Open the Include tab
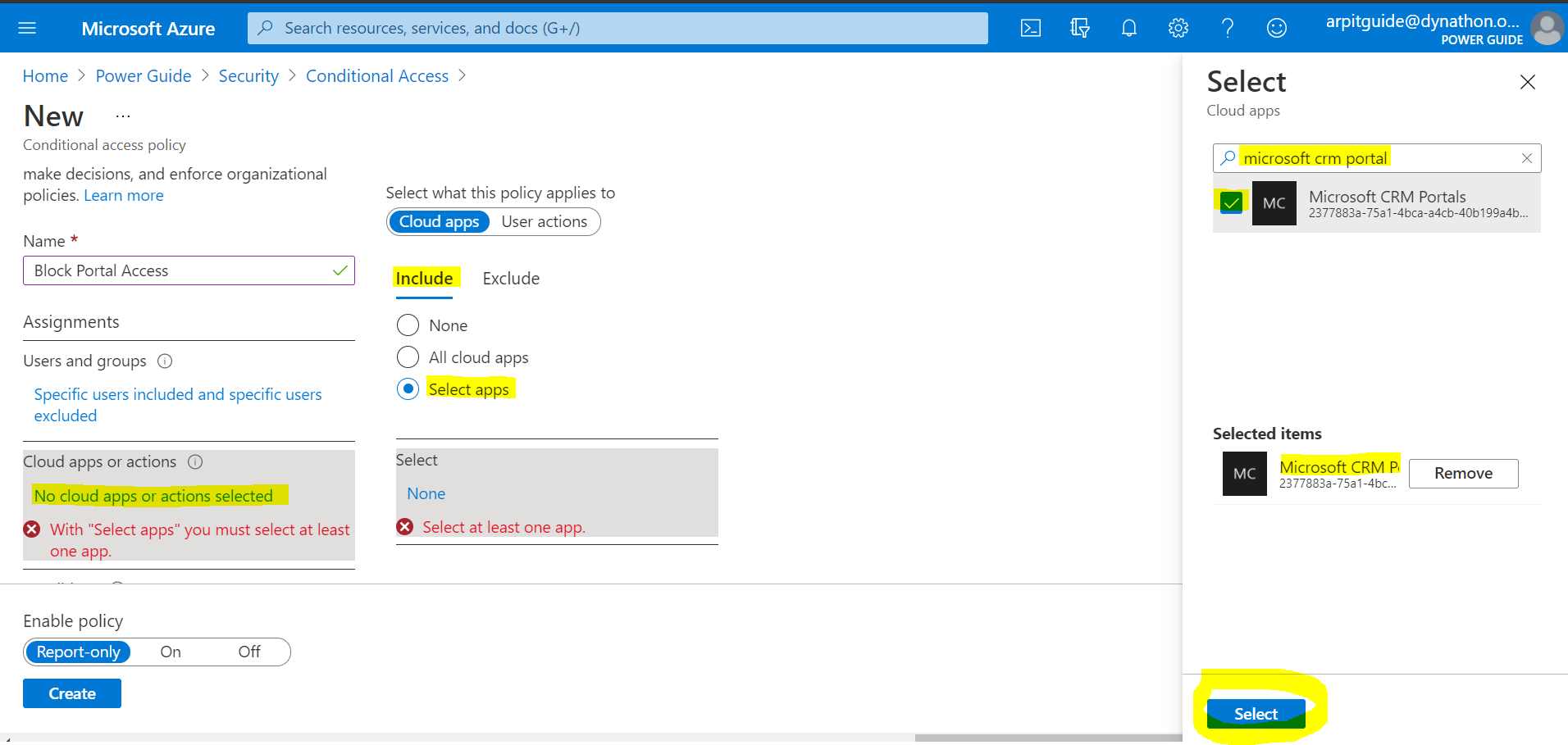The height and width of the screenshot is (745, 1568). click(424, 279)
